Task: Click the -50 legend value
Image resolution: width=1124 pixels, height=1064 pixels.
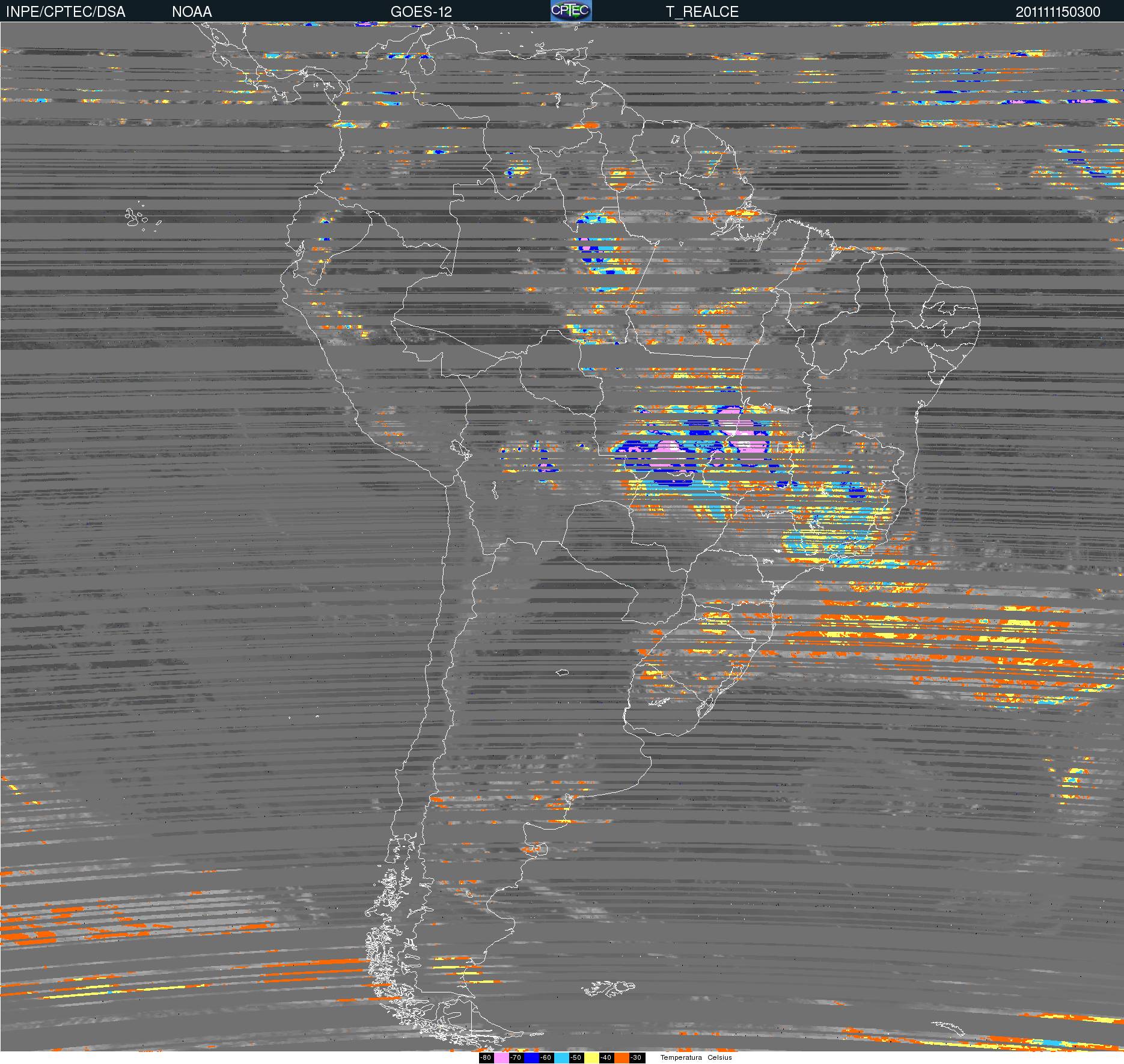Action: click(576, 1058)
